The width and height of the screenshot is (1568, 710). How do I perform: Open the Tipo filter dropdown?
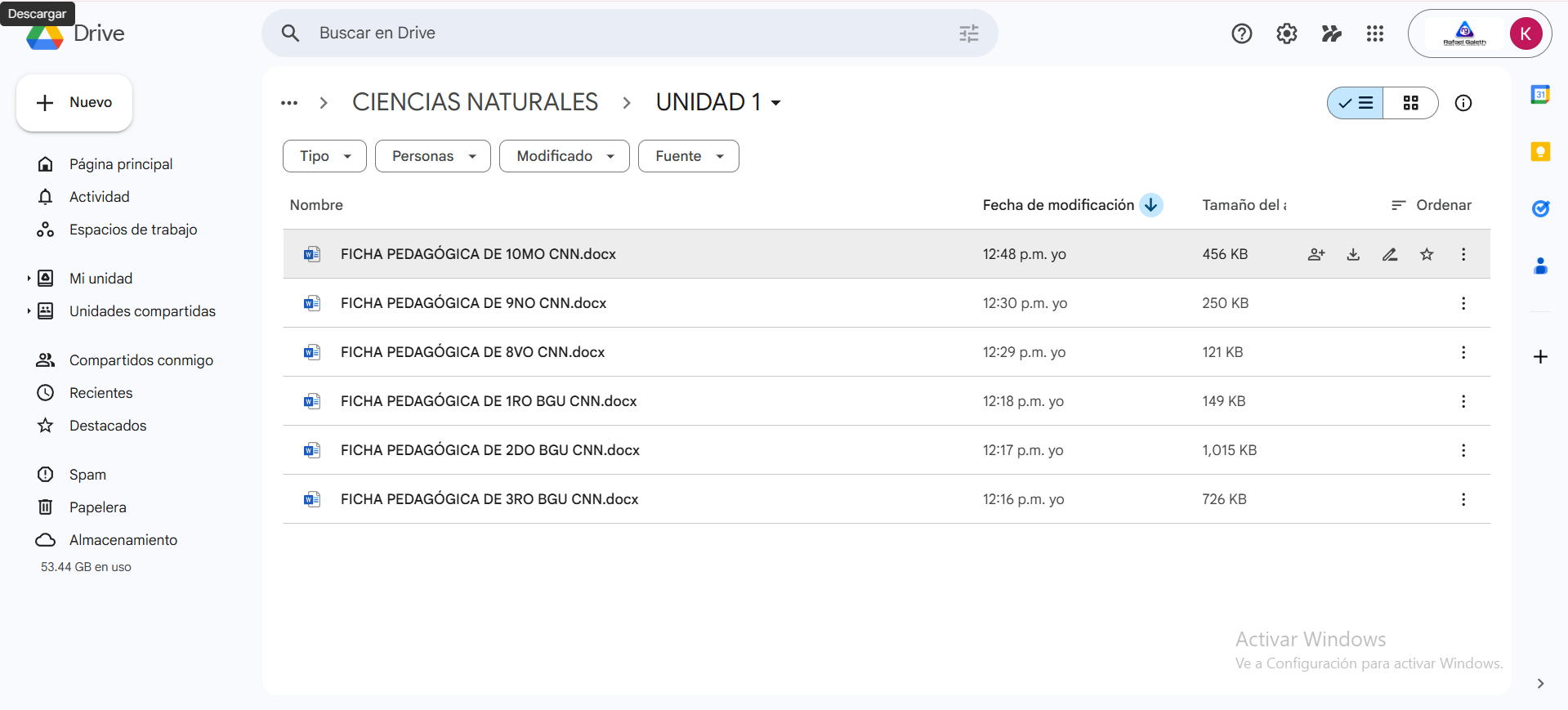pos(324,156)
